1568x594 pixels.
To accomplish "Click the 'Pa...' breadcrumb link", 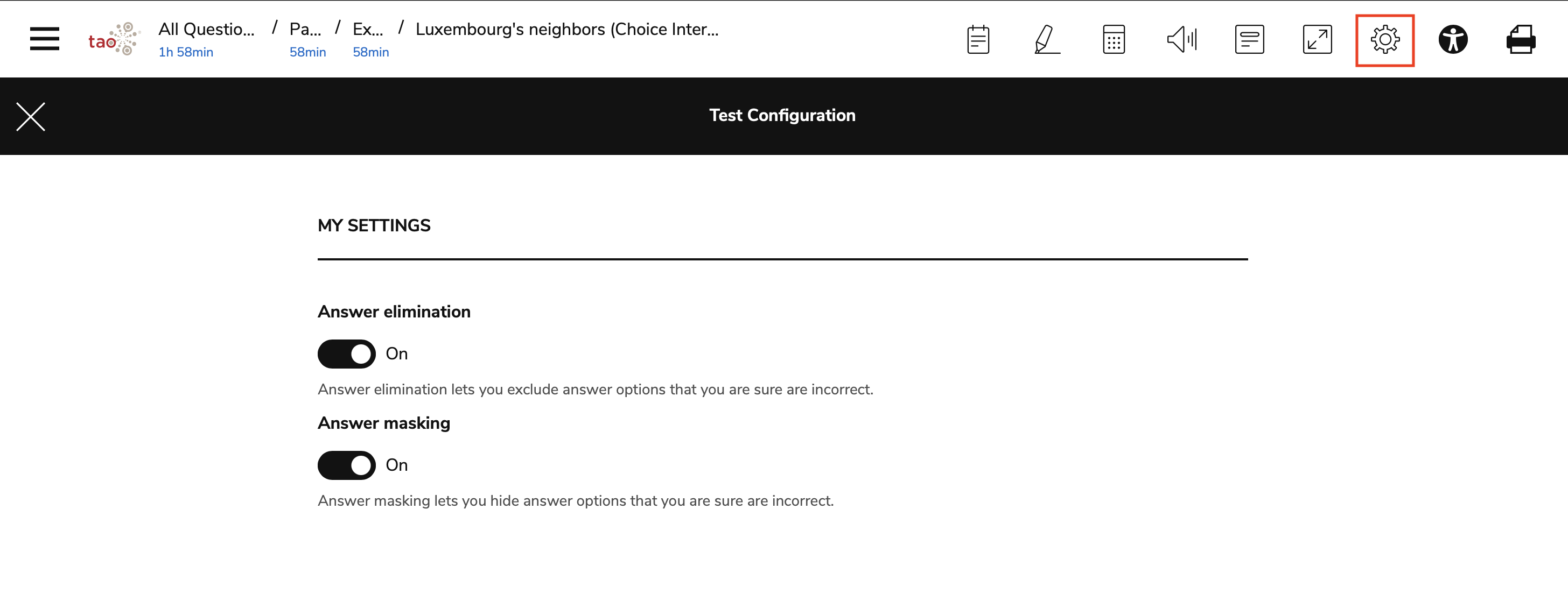I will 305,29.
